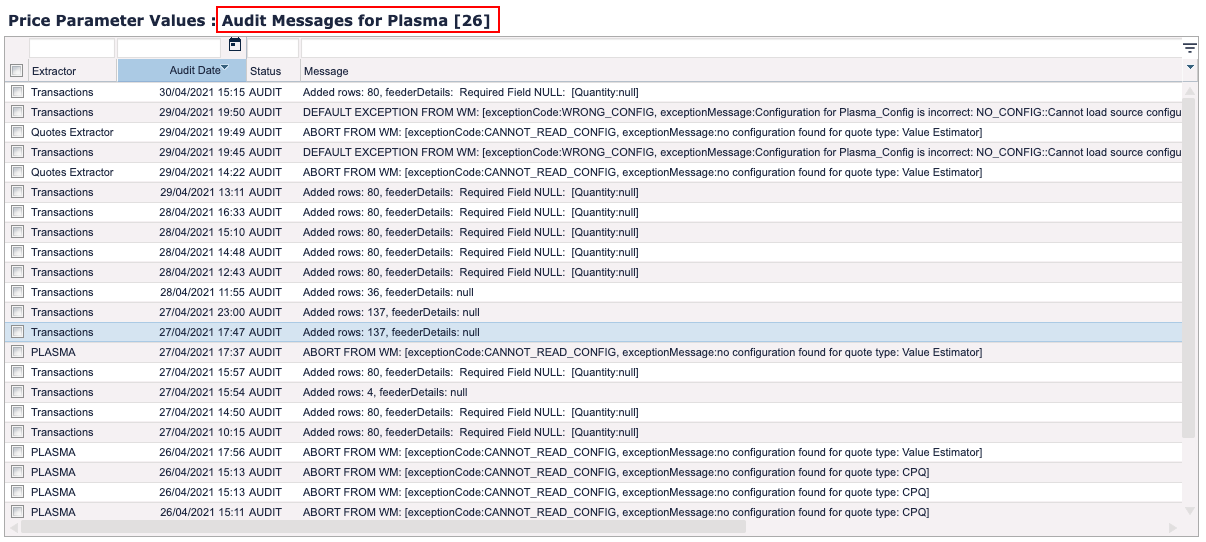
Task: Click the filter icon at table top-right
Action: tap(1189, 47)
